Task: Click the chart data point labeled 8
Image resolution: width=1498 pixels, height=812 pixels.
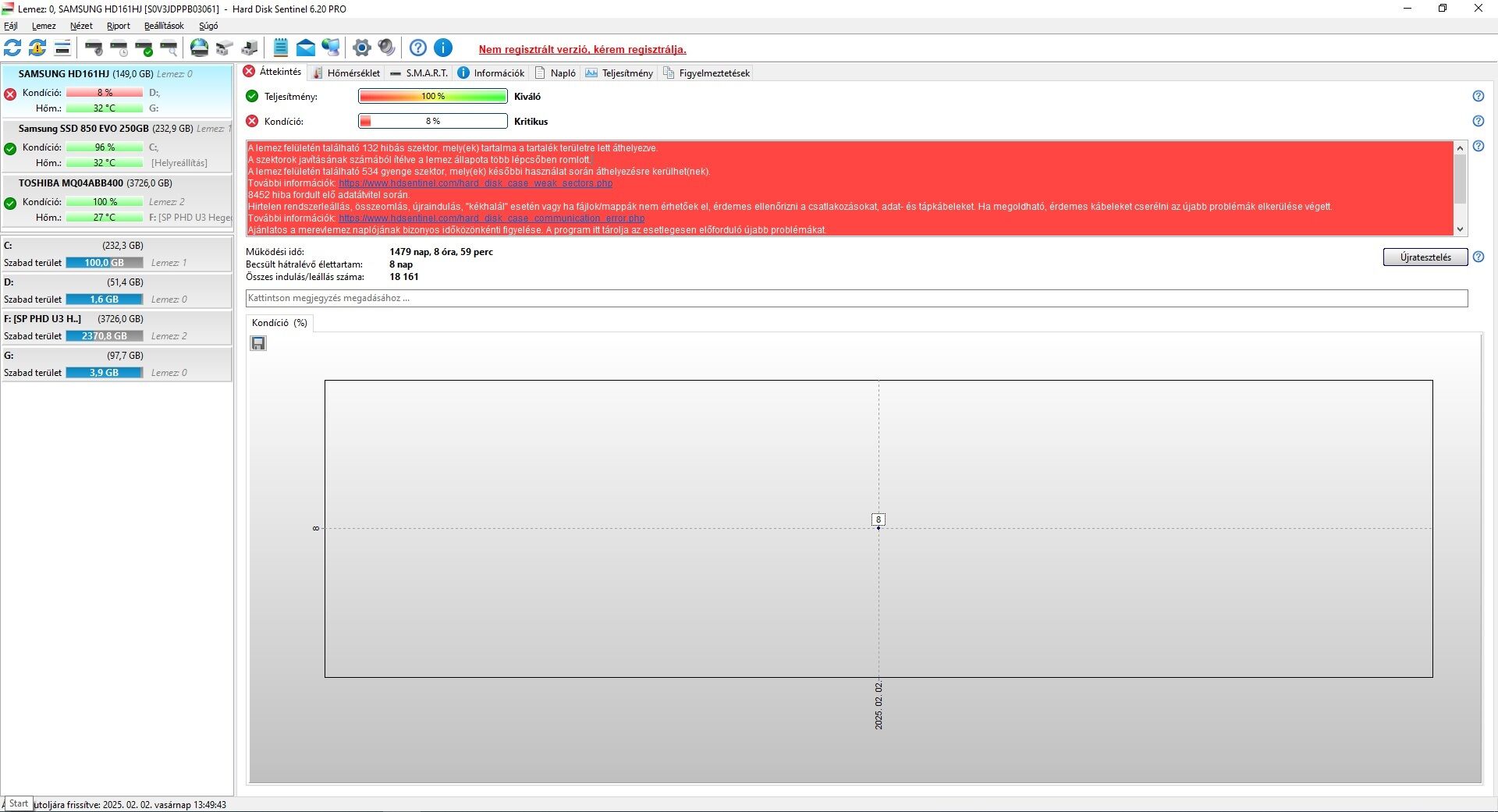Action: click(x=879, y=527)
